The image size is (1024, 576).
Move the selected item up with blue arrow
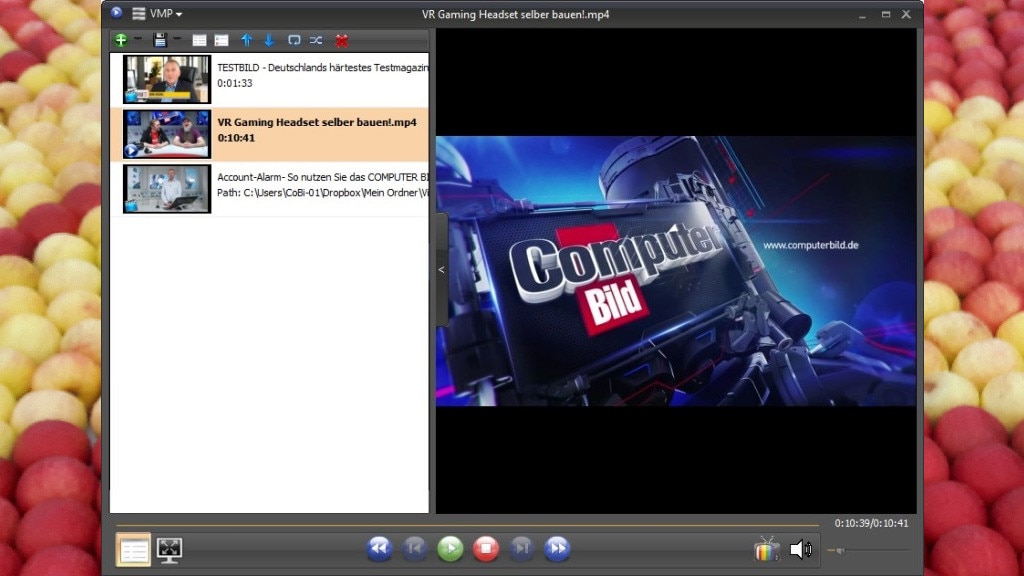246,40
